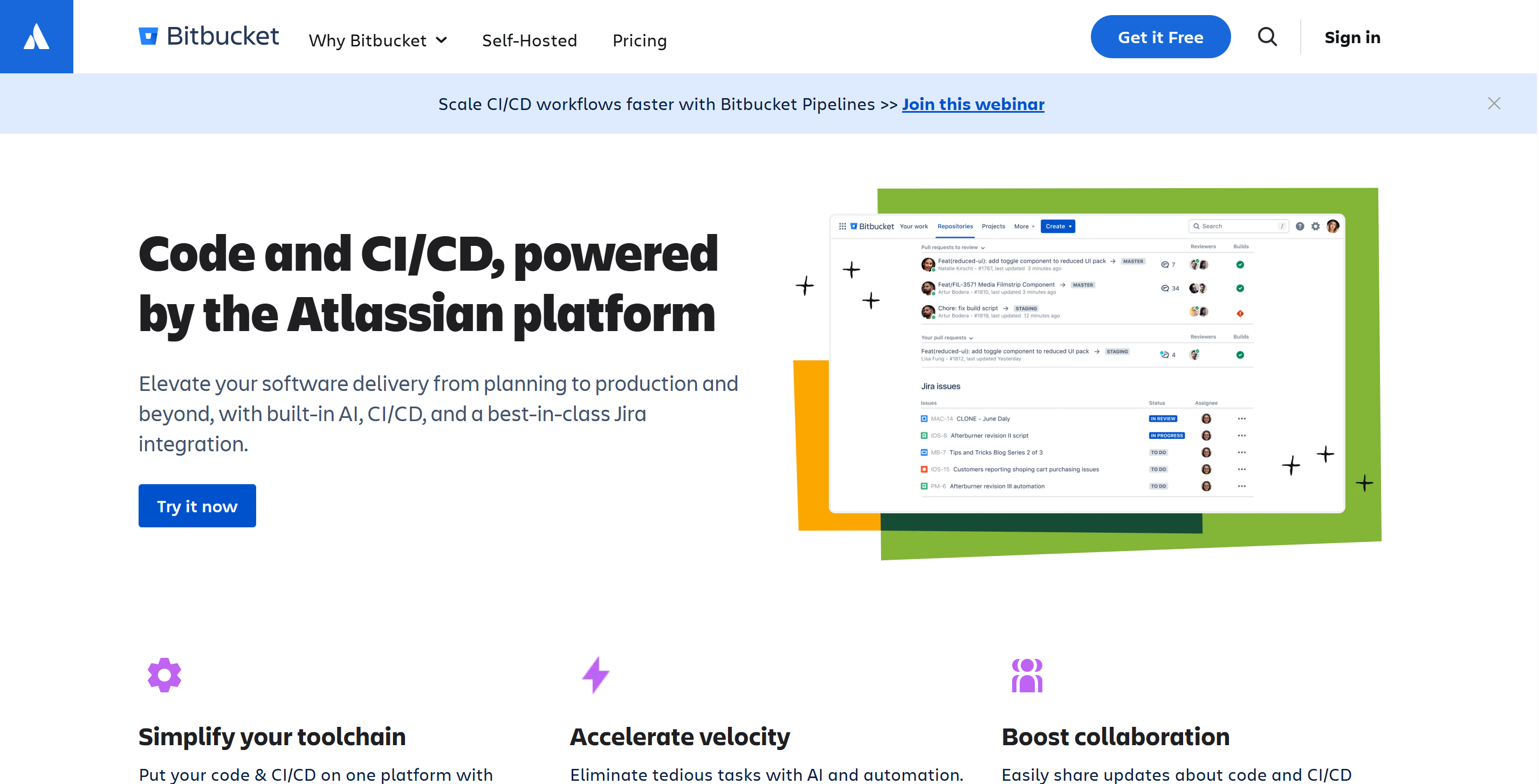Click the purple lightning bolt icon

pos(596,675)
